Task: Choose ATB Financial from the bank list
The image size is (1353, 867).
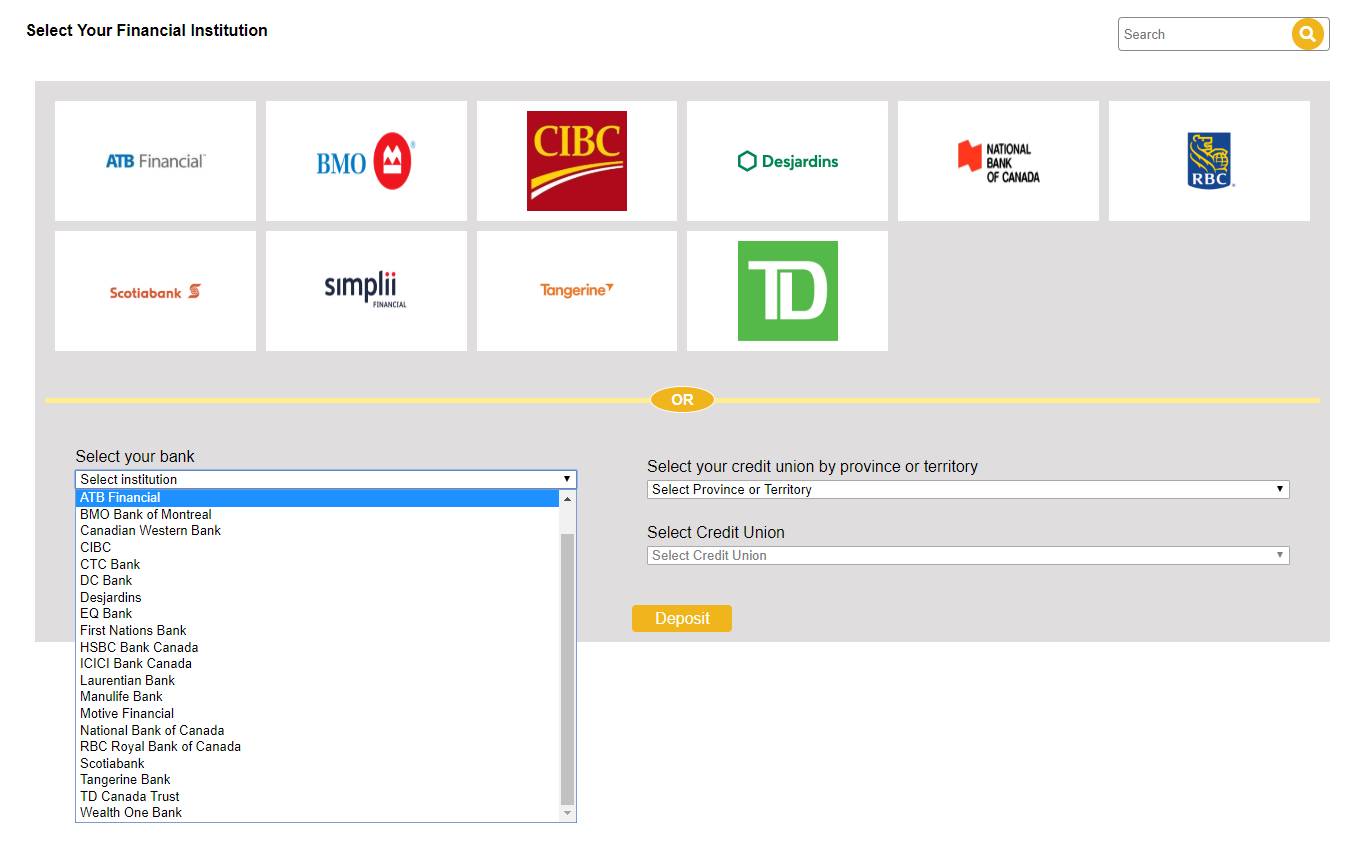Action: click(x=318, y=497)
